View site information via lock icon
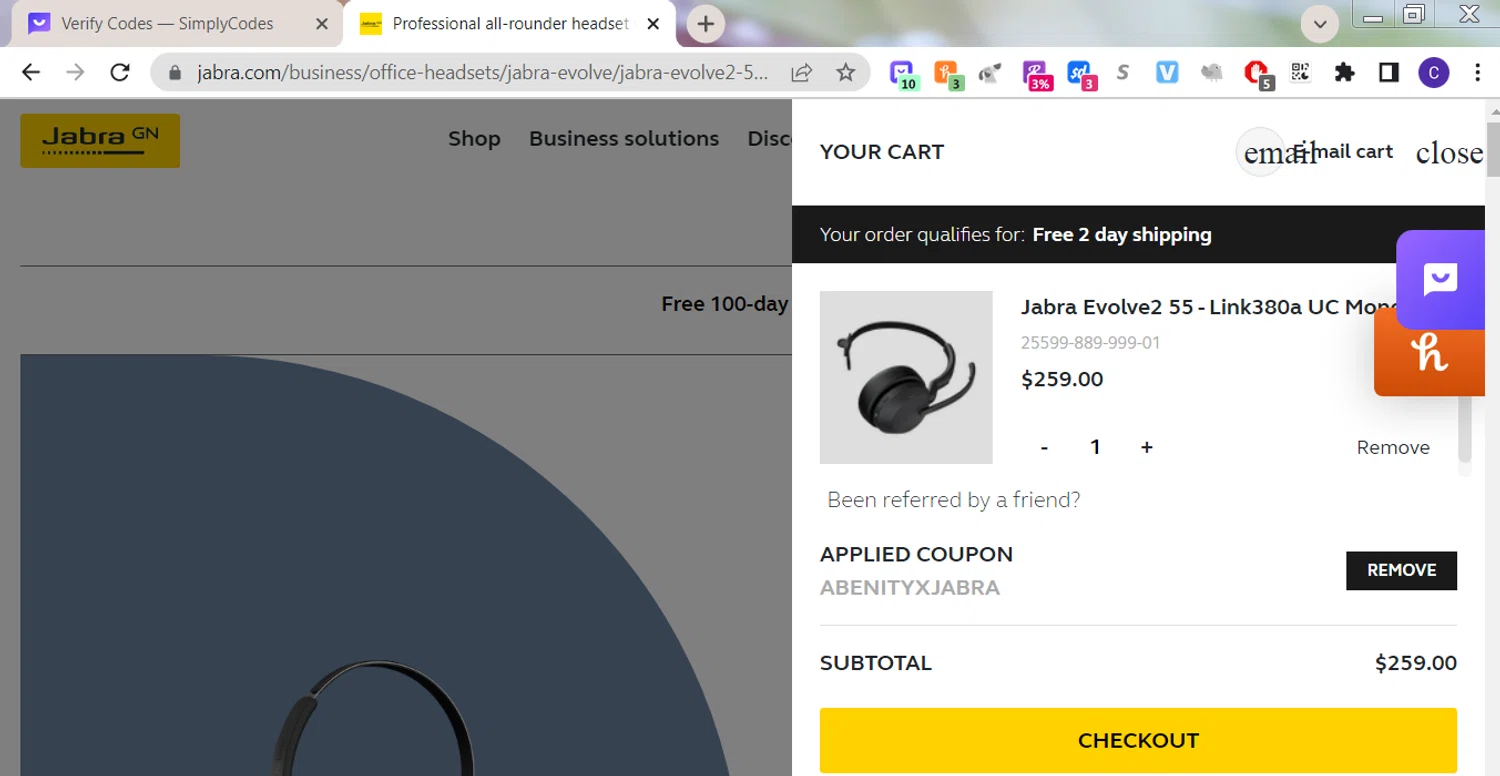The image size is (1500, 776). tap(175, 72)
